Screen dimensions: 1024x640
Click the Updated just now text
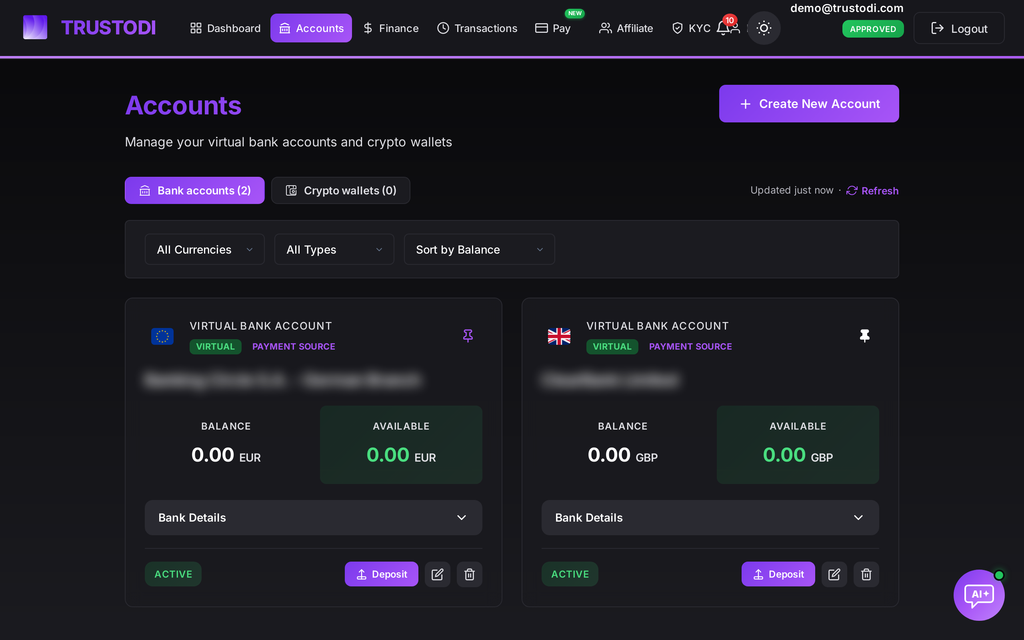[792, 190]
